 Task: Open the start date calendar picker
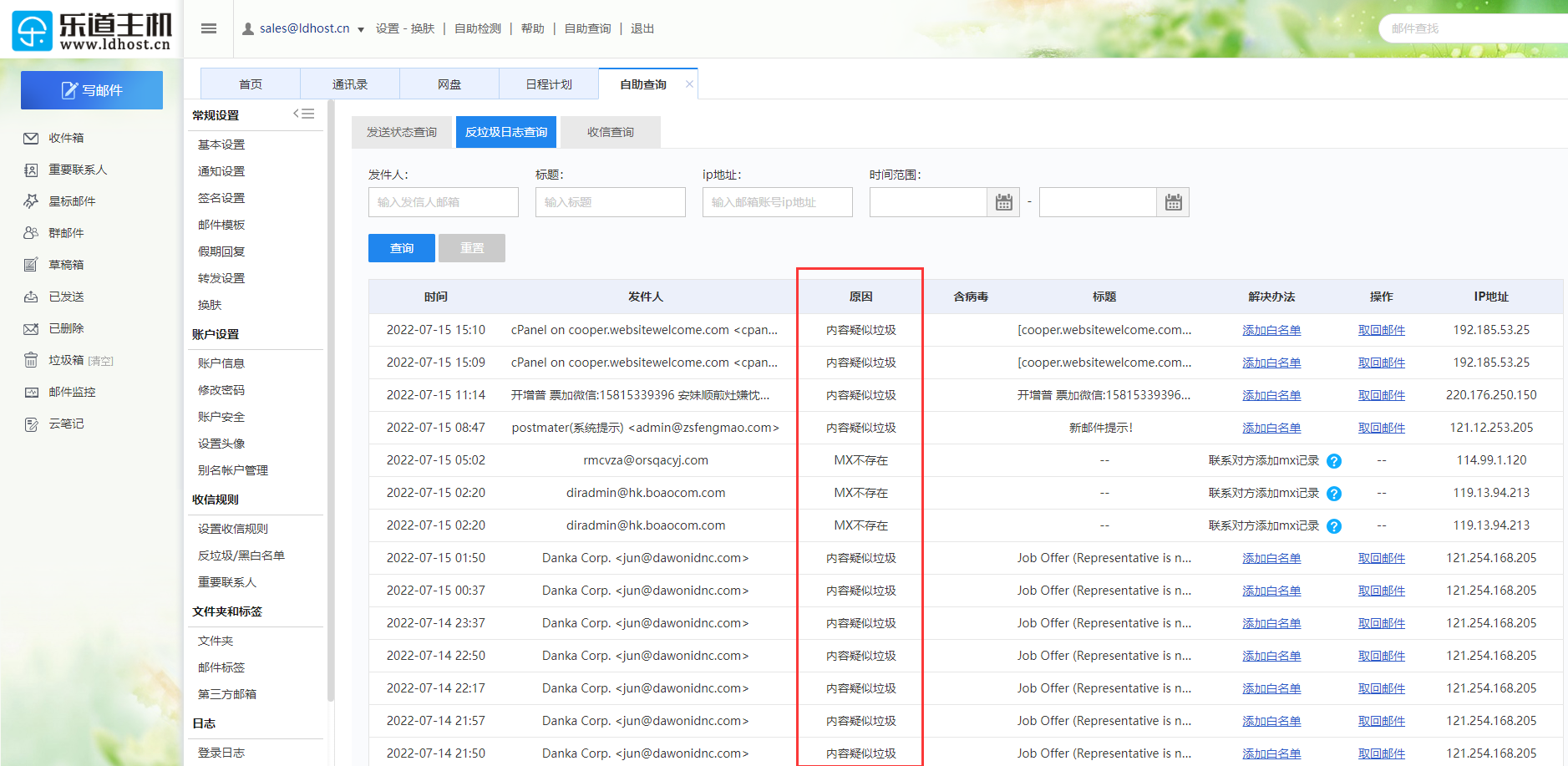click(1004, 202)
